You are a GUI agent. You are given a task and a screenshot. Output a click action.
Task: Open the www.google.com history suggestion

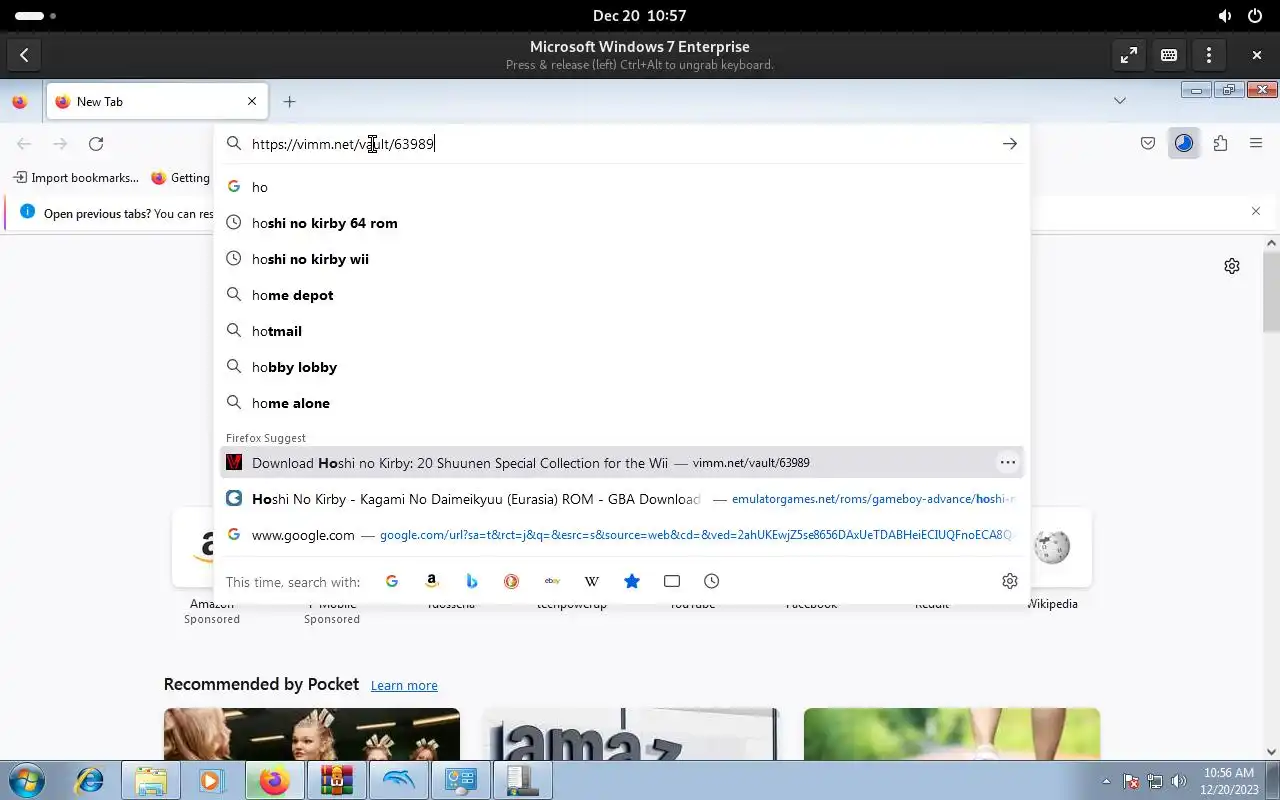click(x=622, y=535)
